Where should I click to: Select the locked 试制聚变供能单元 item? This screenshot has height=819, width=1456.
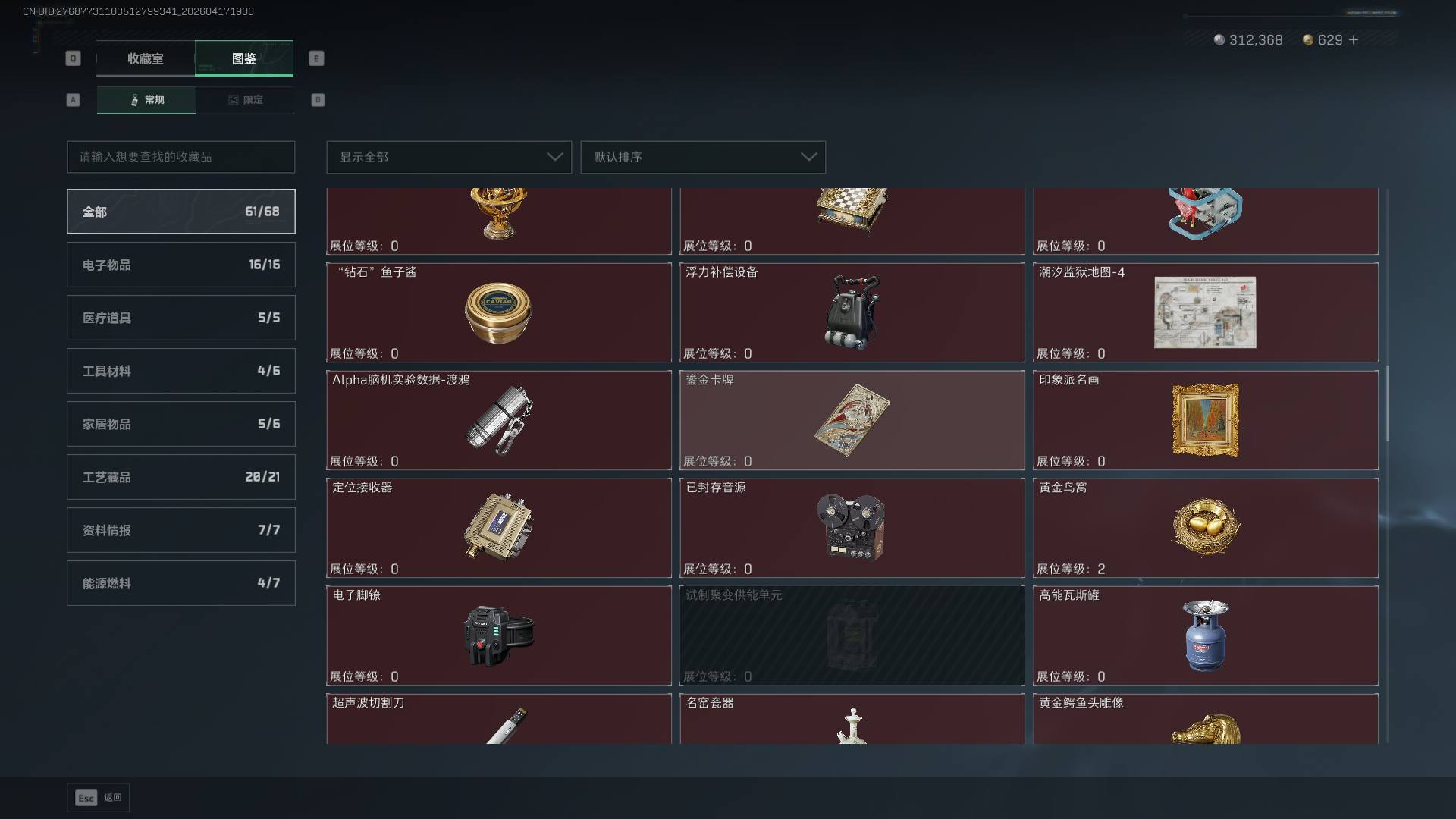click(852, 635)
